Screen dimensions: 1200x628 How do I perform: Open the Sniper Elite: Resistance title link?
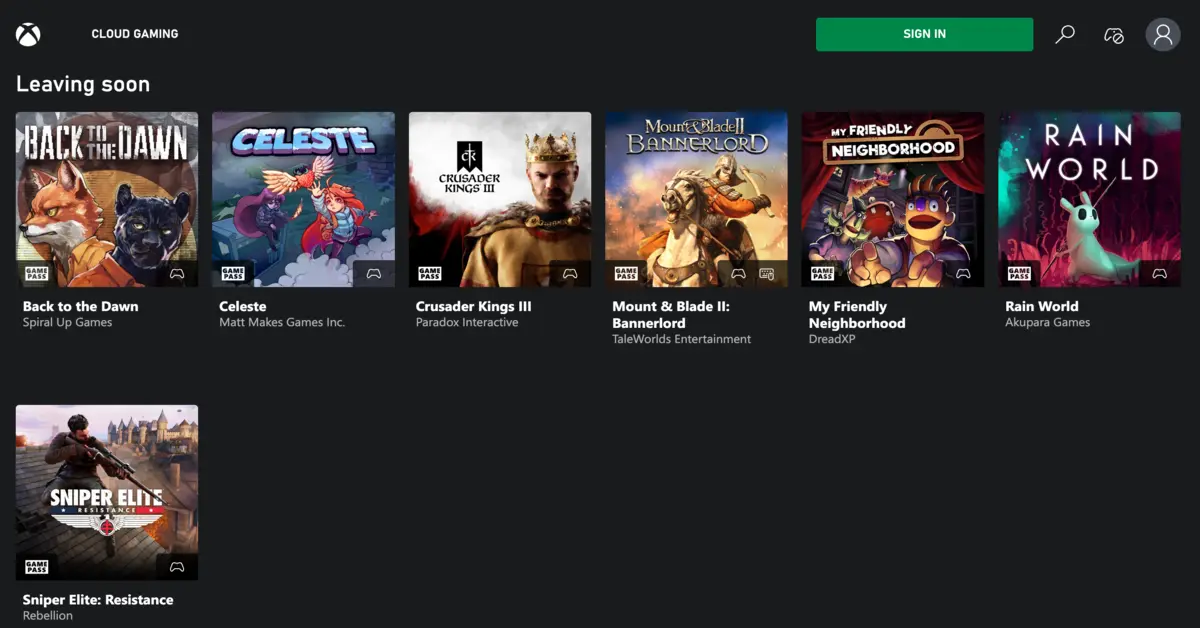click(x=98, y=600)
